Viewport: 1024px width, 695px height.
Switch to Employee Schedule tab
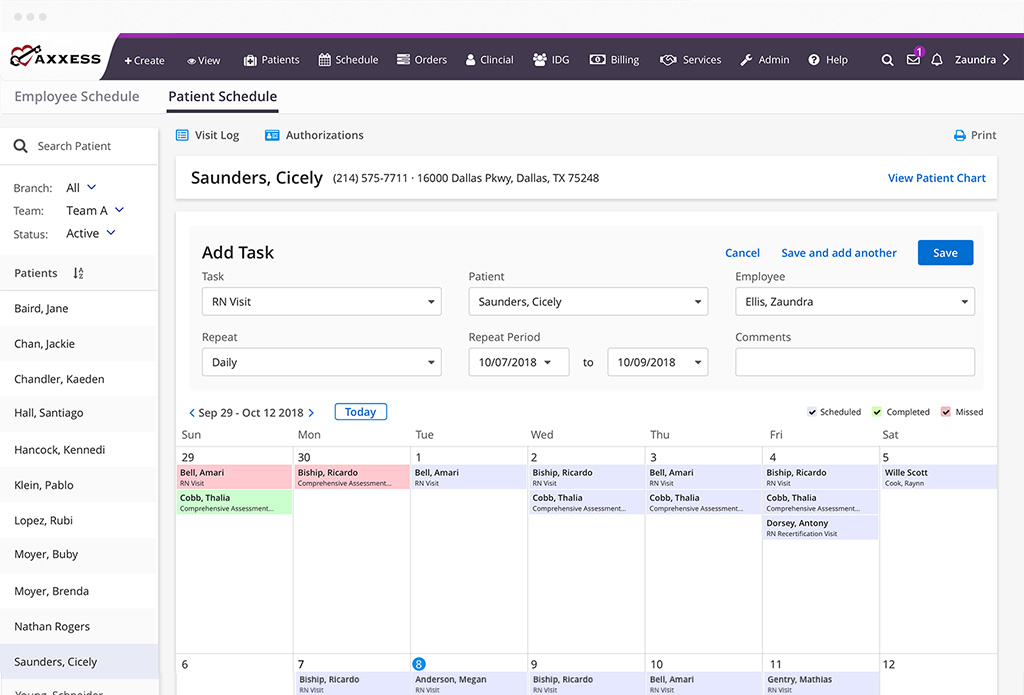[x=77, y=97]
